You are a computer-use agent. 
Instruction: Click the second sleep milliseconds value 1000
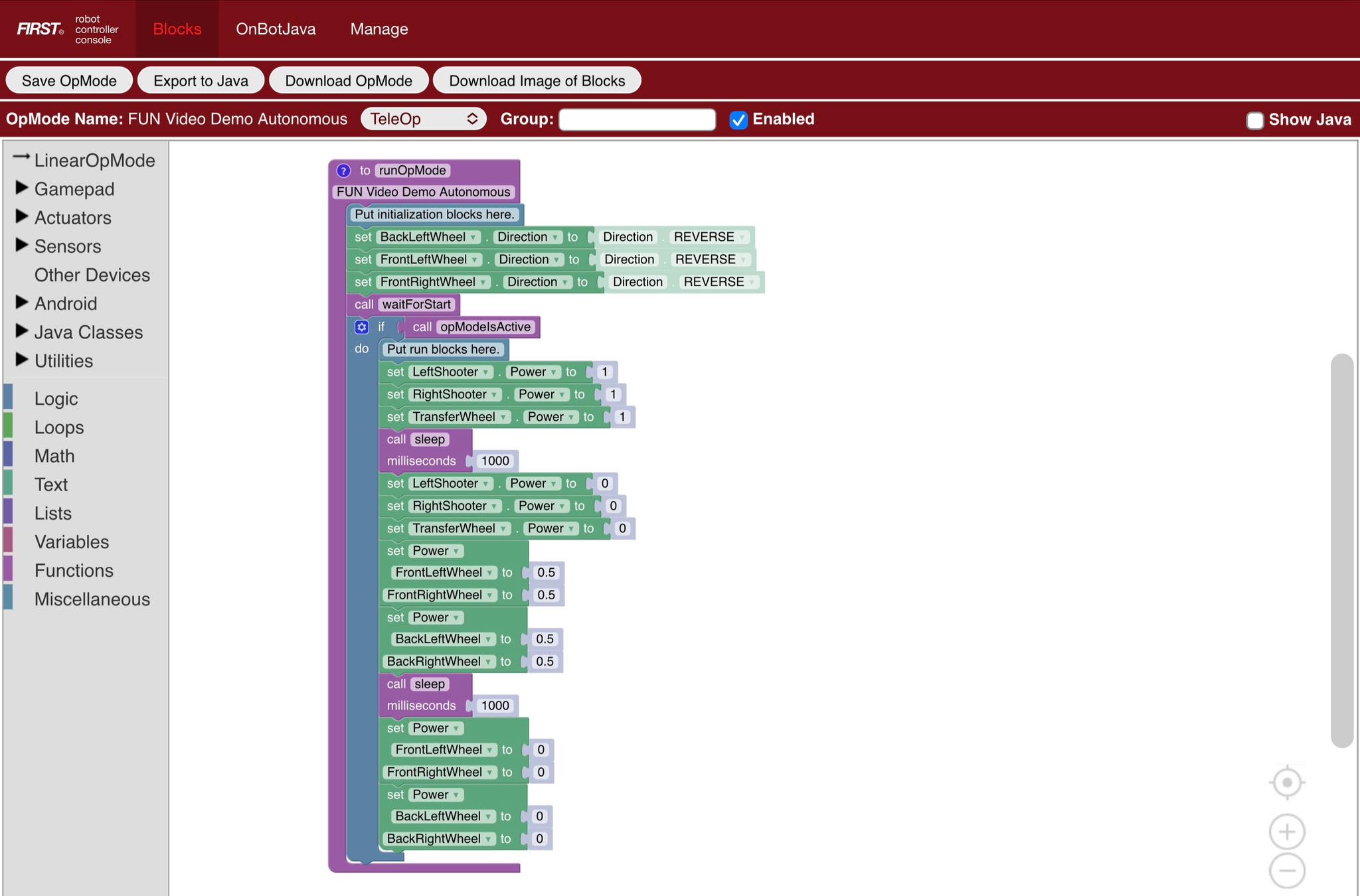point(495,706)
